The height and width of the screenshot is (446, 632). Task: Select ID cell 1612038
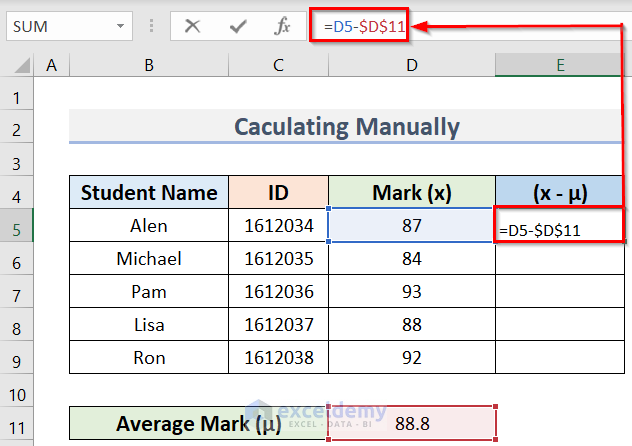[278, 358]
